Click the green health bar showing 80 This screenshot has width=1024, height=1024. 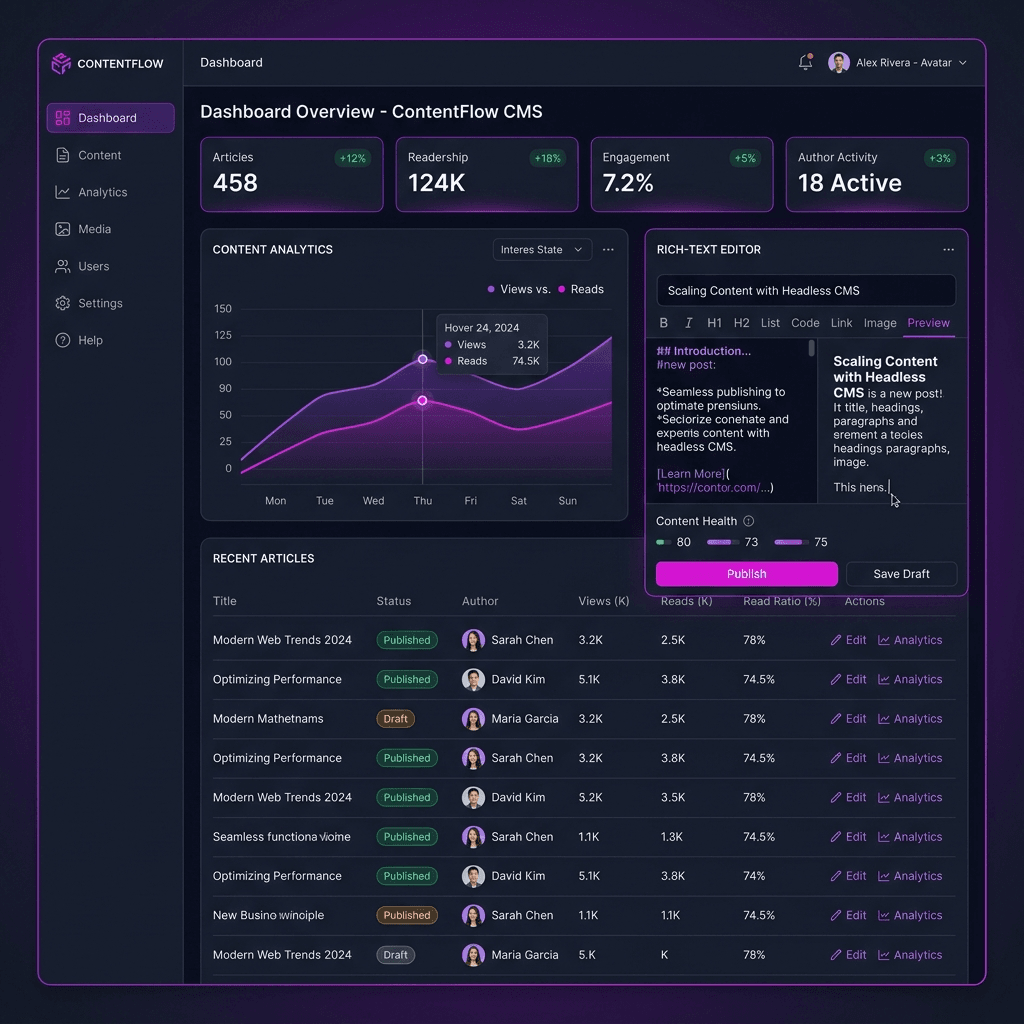(664, 542)
